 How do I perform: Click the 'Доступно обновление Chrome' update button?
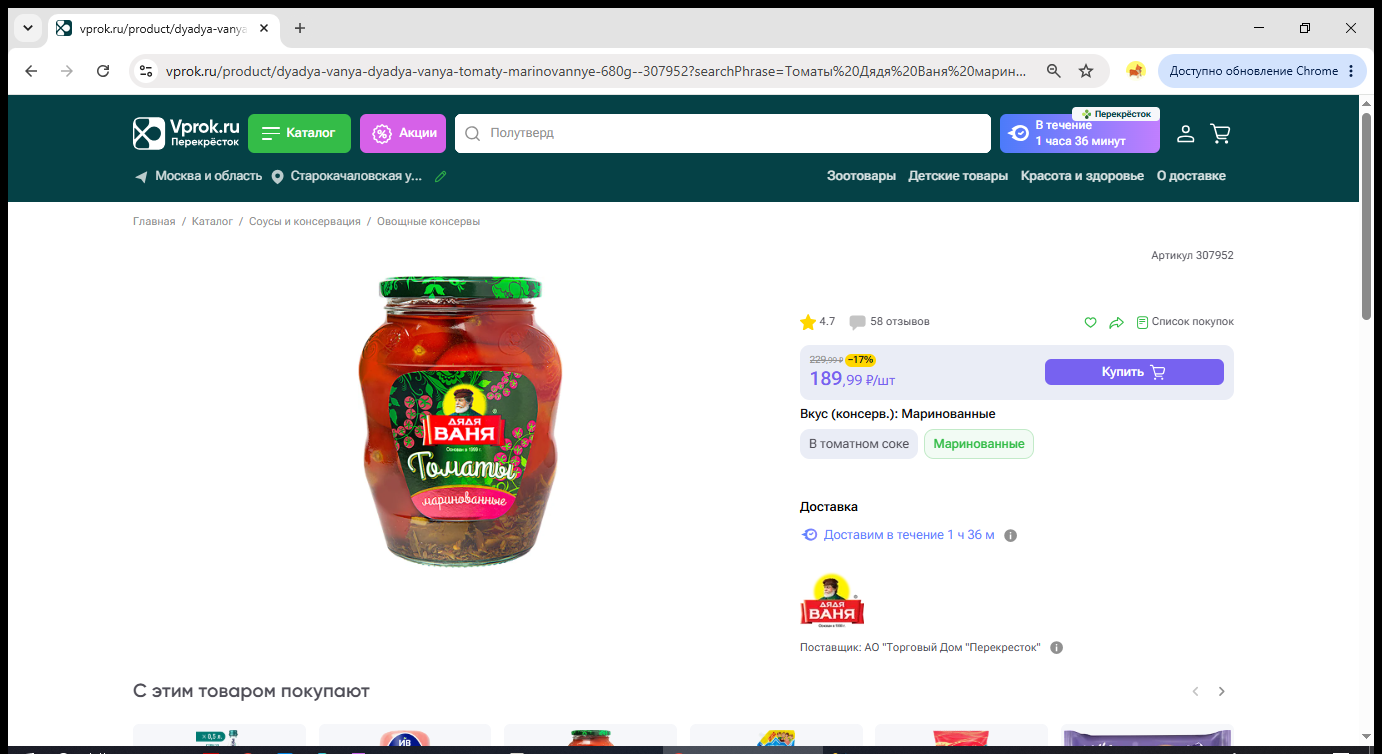pos(1263,71)
